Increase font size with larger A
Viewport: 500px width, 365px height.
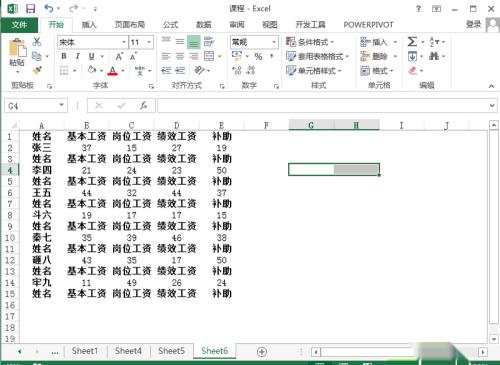[x=119, y=57]
